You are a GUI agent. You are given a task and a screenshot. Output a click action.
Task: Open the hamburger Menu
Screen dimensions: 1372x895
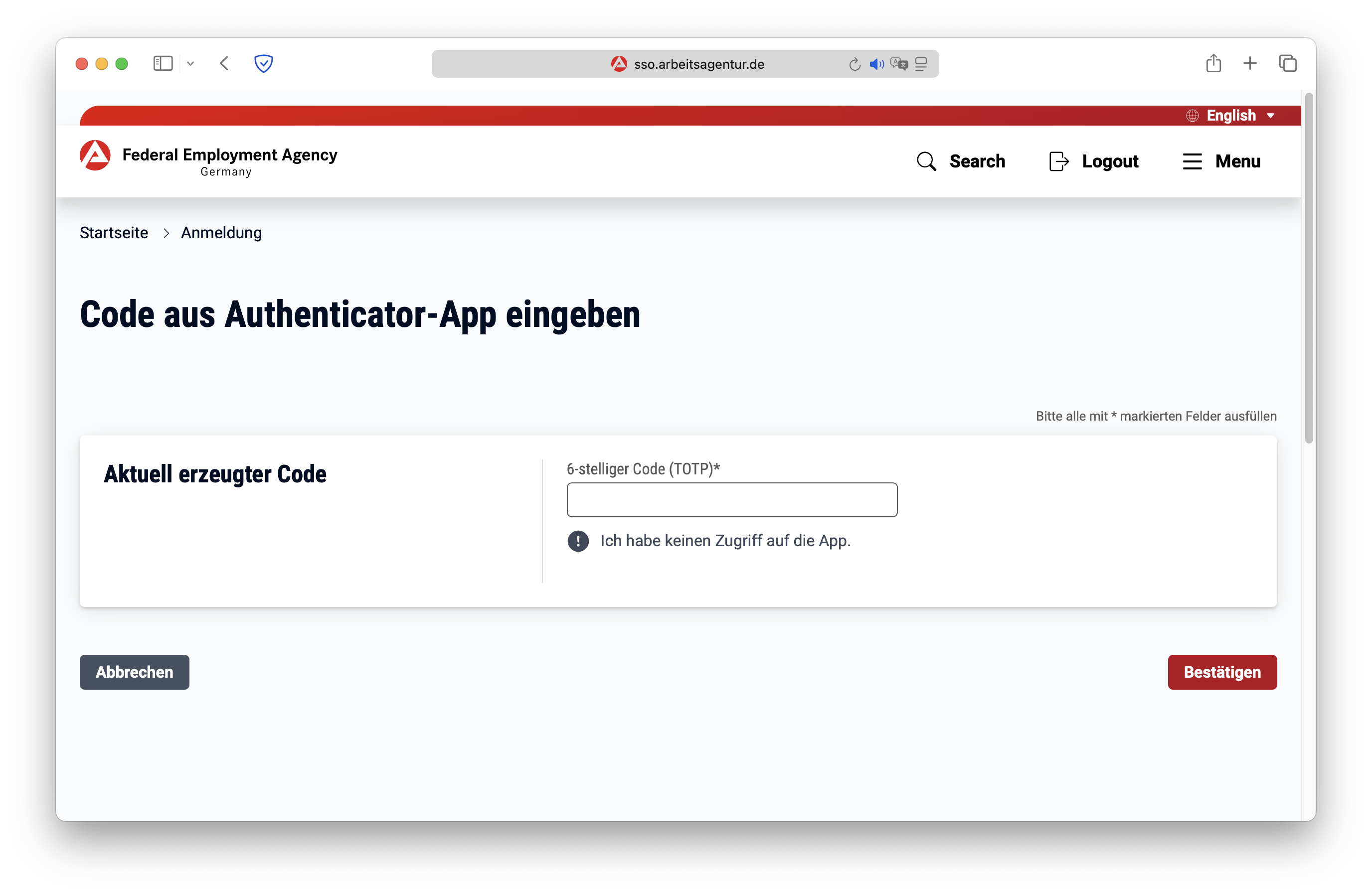point(1192,161)
